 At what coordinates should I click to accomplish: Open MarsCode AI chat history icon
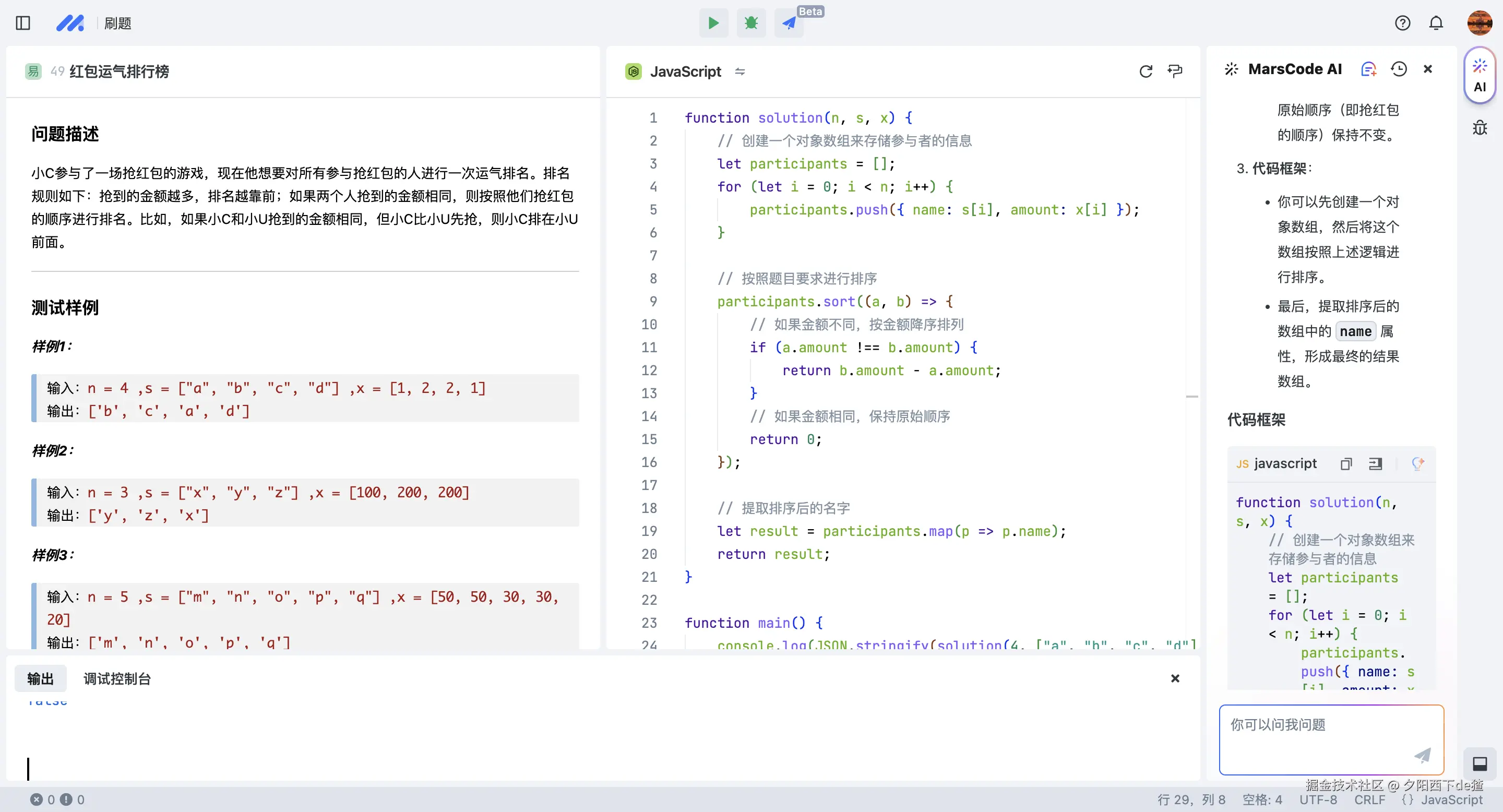pyautogui.click(x=1399, y=69)
